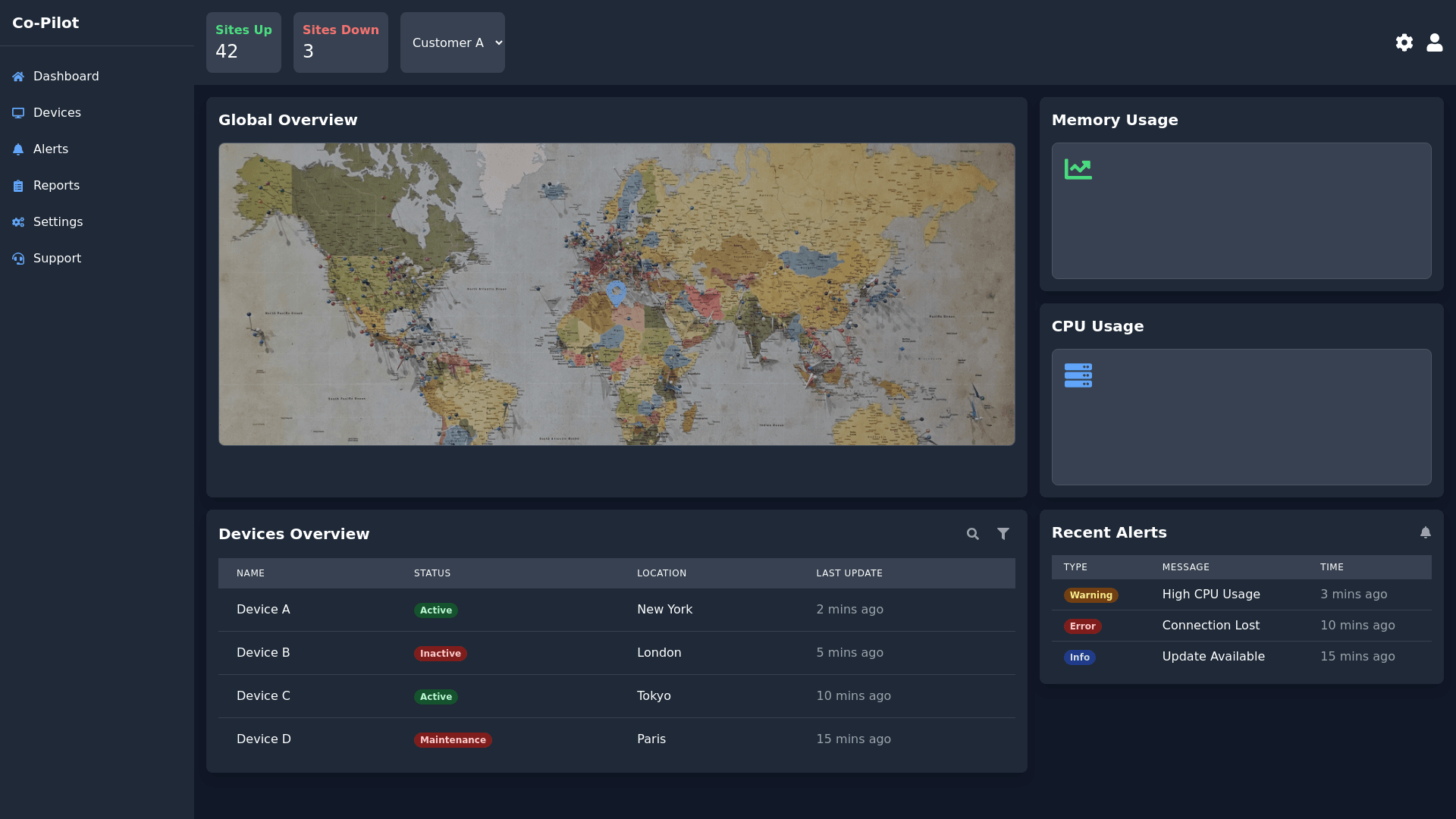
Task: Click the Co-Pilot logo title
Action: click(x=45, y=23)
